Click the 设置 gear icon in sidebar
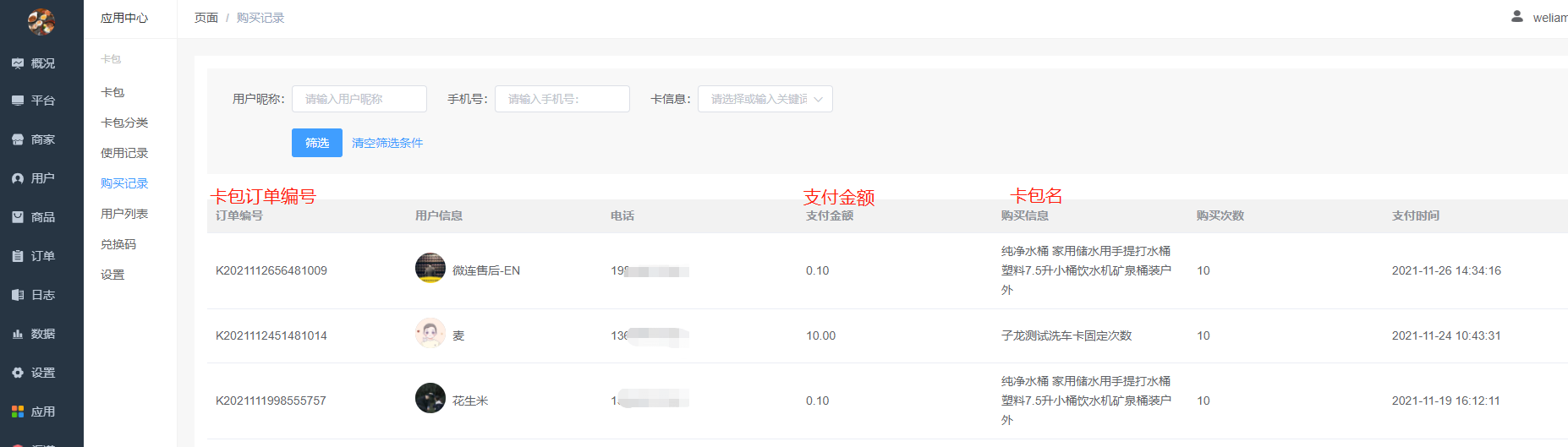 [x=18, y=373]
